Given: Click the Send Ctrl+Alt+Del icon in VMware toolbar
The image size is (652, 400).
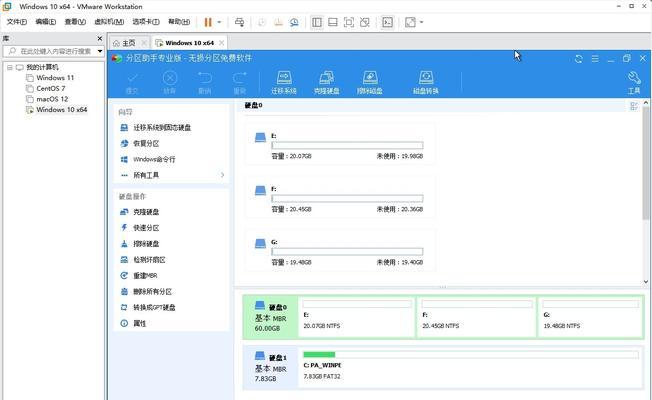Looking at the screenshot, I should coord(240,22).
